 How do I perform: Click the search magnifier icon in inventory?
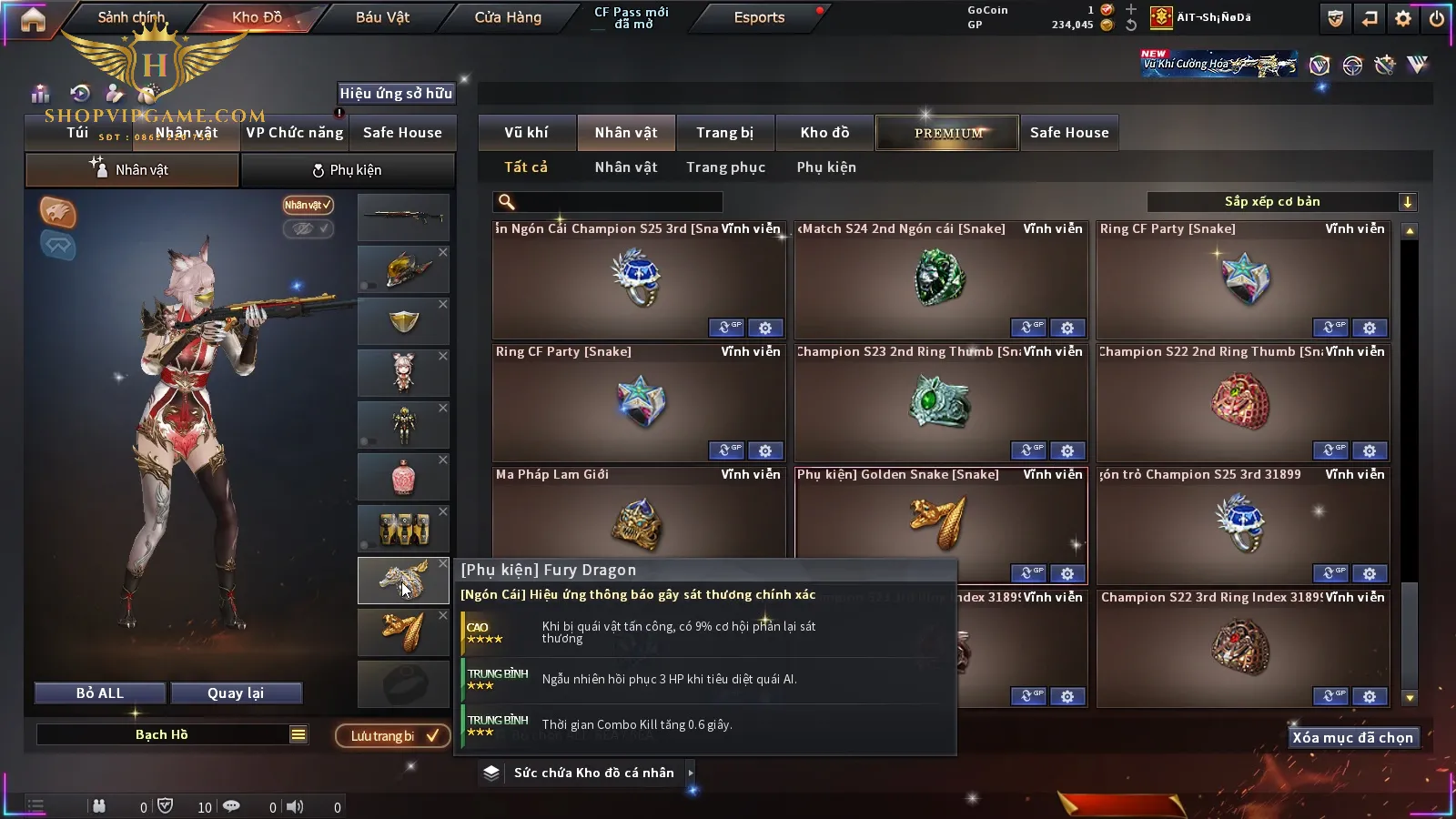pos(507,202)
